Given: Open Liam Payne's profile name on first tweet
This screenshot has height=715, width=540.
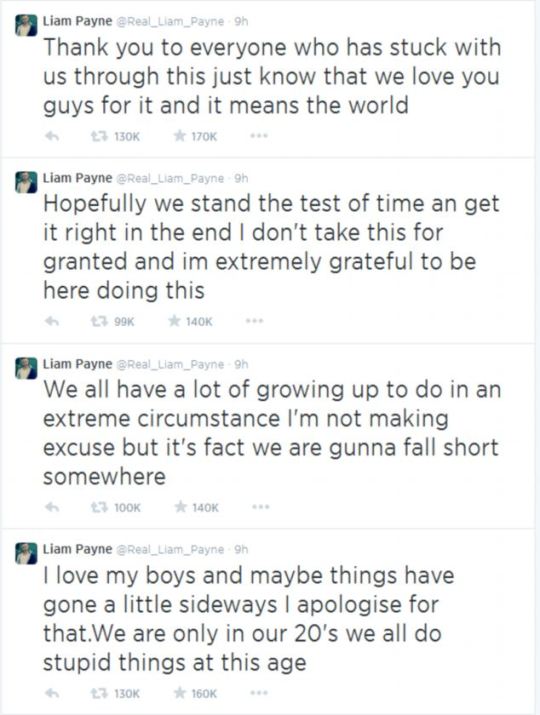Looking at the screenshot, I should pyautogui.click(x=77, y=22).
